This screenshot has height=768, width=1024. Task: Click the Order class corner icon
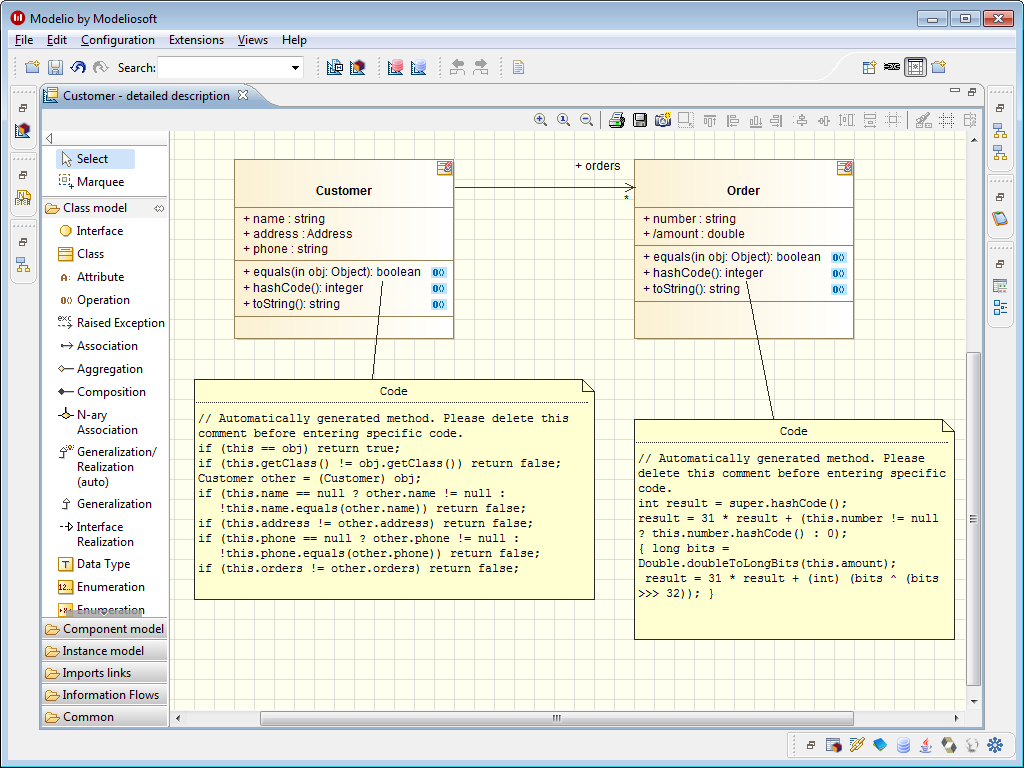tap(844, 168)
